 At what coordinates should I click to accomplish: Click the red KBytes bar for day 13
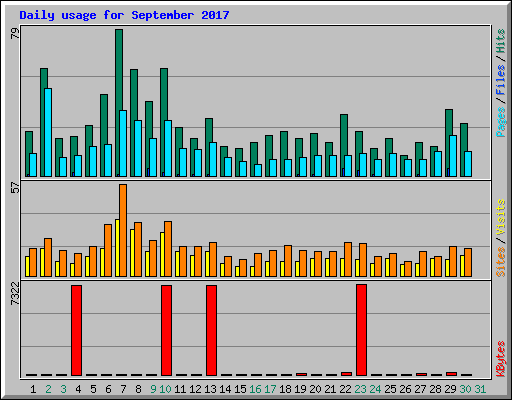[x=211, y=330]
